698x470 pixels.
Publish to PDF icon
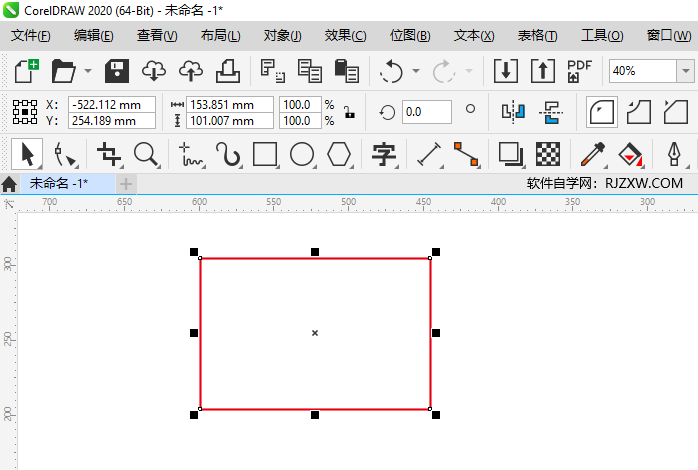[x=579, y=71]
